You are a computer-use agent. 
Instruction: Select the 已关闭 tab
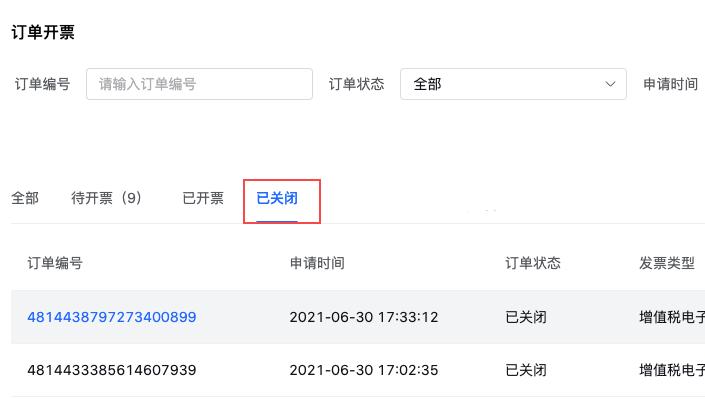point(277,198)
